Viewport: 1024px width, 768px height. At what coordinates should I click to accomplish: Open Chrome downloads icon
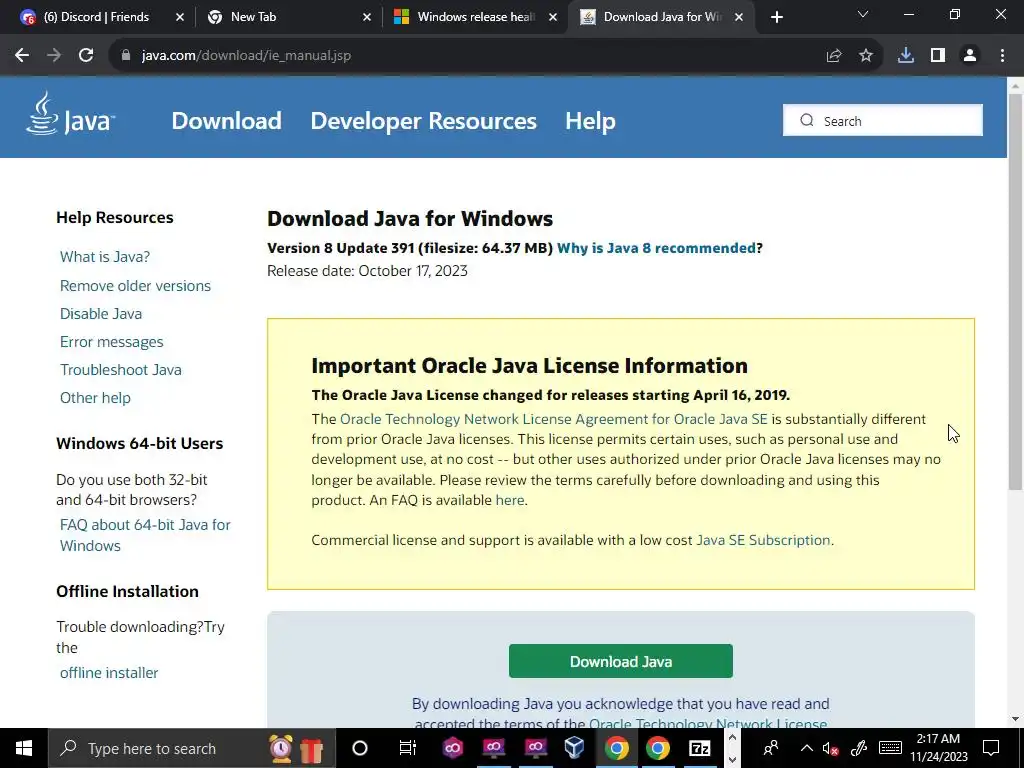pyautogui.click(x=906, y=56)
